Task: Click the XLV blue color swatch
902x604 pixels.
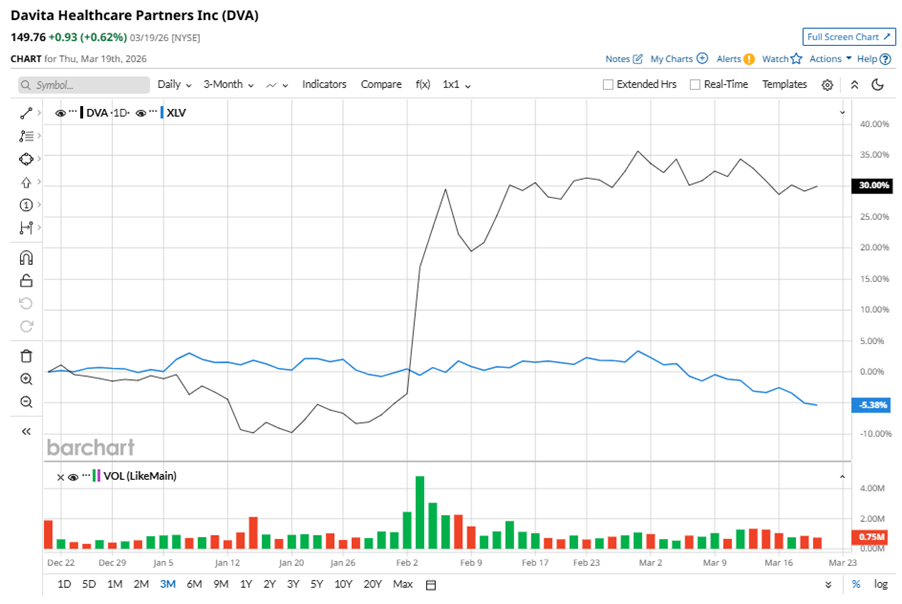Action: pos(162,113)
